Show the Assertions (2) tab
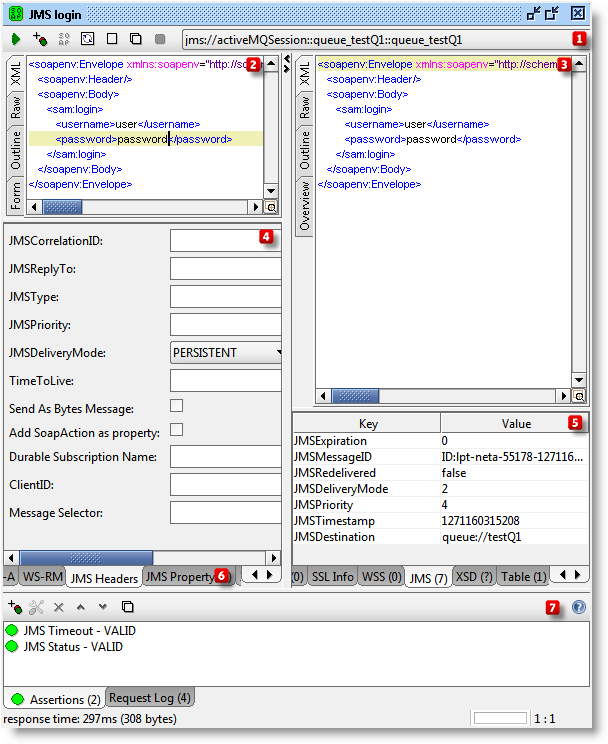The image size is (608, 744). (56, 699)
